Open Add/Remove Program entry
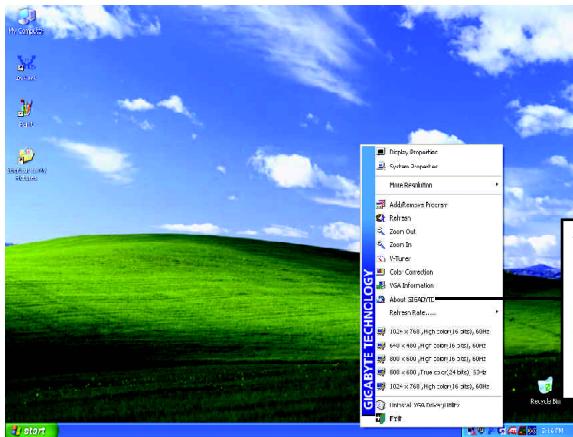This screenshot has width=573, height=437. click(x=439, y=205)
